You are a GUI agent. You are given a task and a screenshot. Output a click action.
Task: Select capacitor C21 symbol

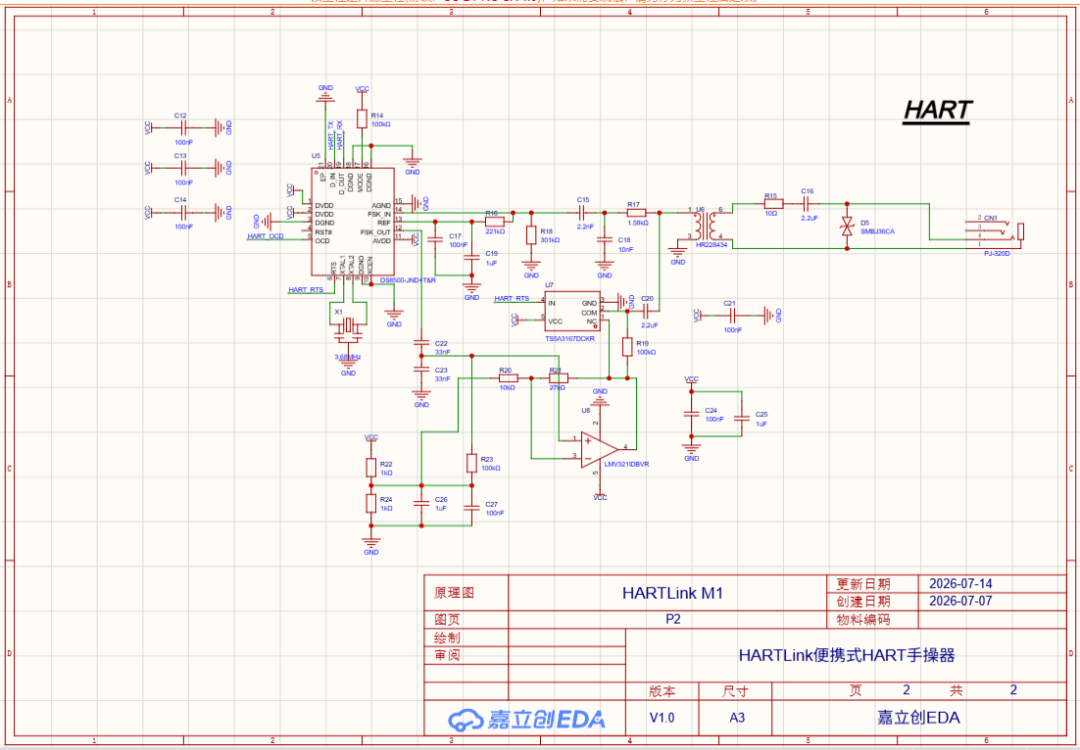732,315
